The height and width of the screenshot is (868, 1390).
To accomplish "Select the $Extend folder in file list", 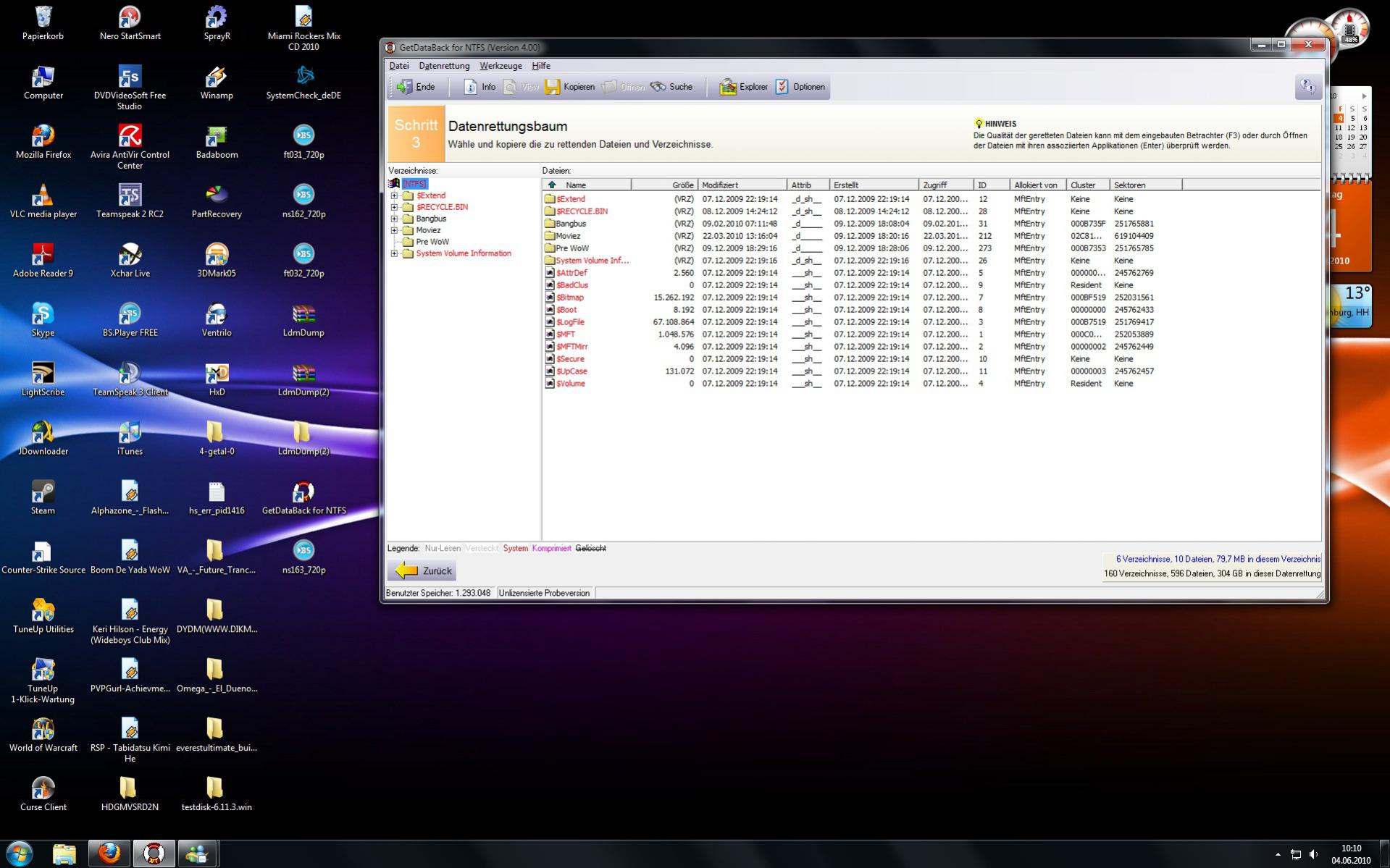I will (x=570, y=199).
